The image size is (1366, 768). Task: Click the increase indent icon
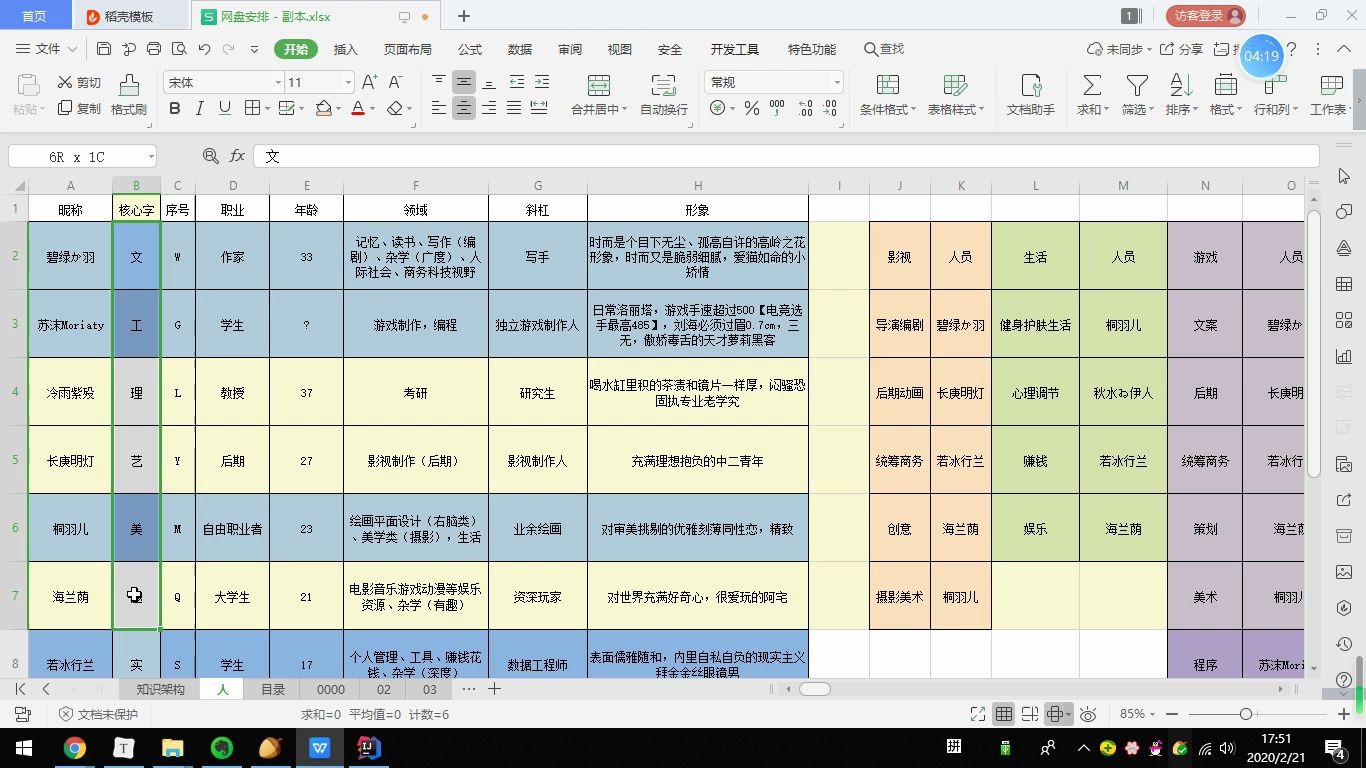(541, 82)
